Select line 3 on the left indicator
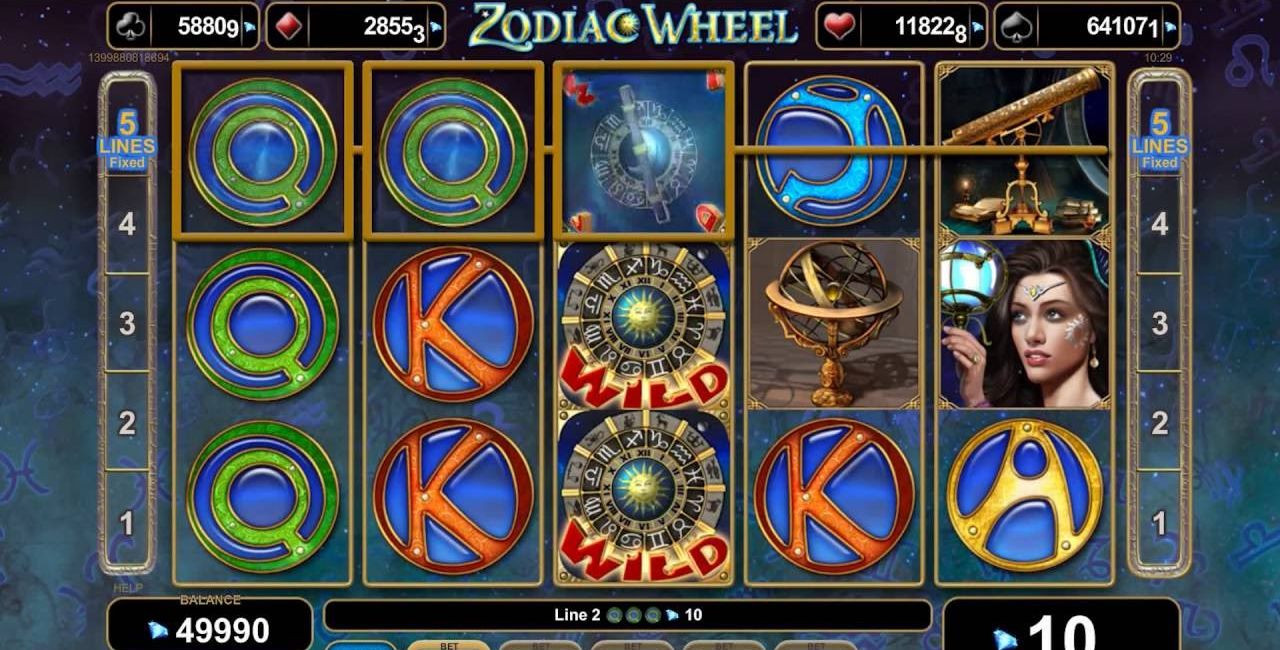 coord(127,323)
